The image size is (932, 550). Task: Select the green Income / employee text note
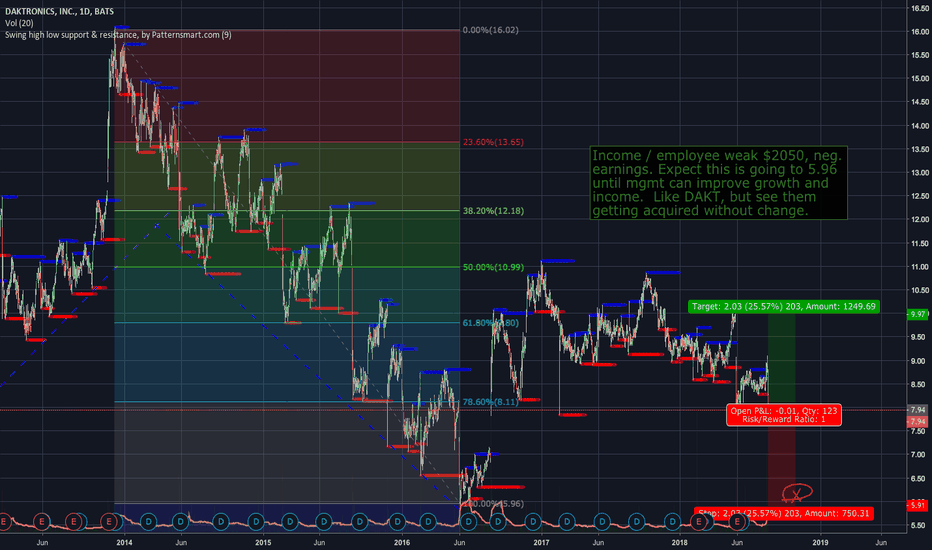point(718,183)
